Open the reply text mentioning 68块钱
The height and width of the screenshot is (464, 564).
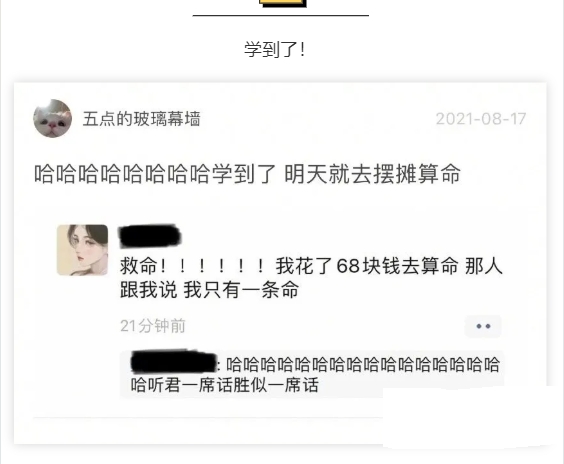[x=311, y=278]
